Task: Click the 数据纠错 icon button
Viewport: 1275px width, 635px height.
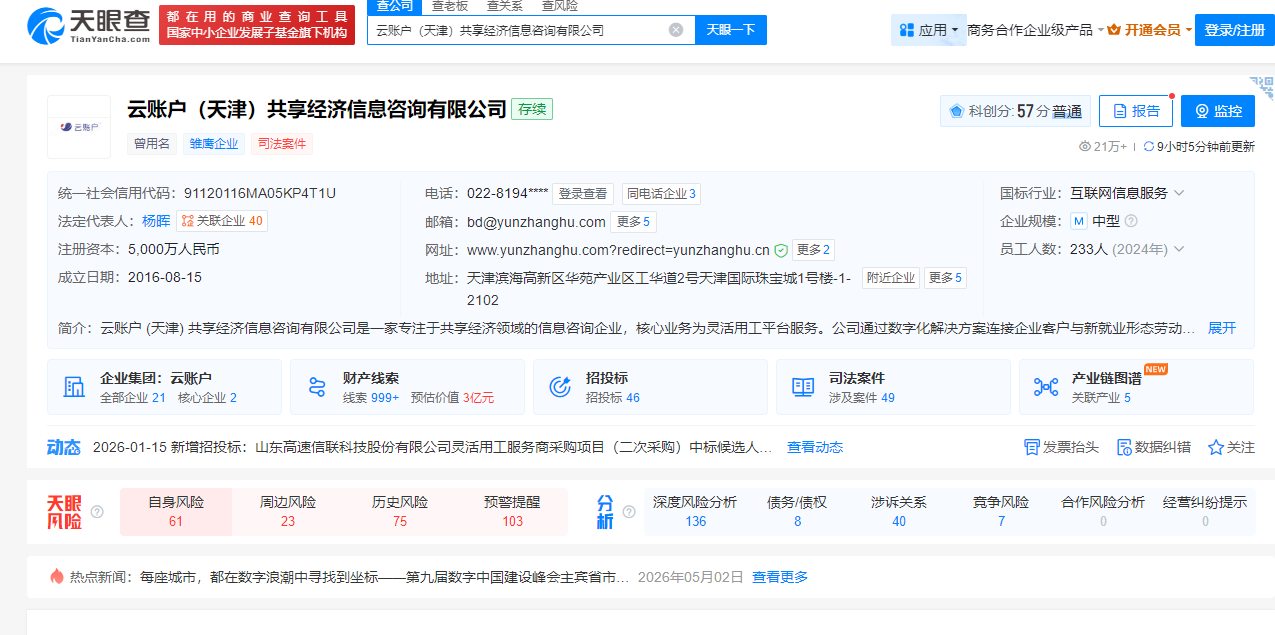Action: [1153, 447]
